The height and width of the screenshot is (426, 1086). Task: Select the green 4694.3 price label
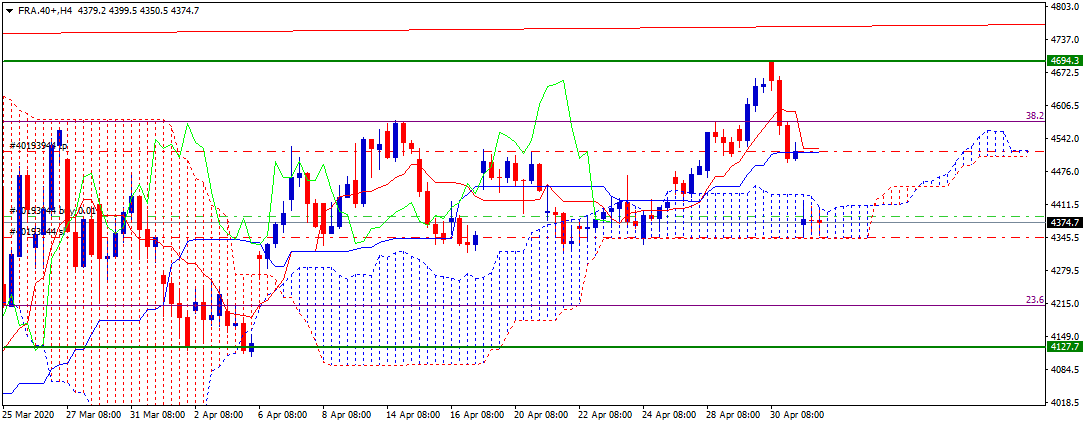click(1063, 61)
